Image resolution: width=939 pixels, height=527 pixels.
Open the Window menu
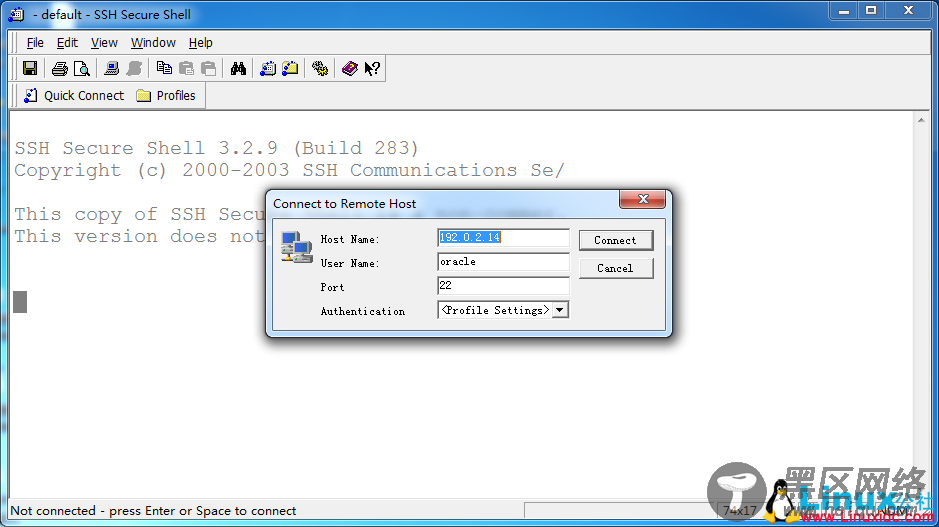coord(153,43)
